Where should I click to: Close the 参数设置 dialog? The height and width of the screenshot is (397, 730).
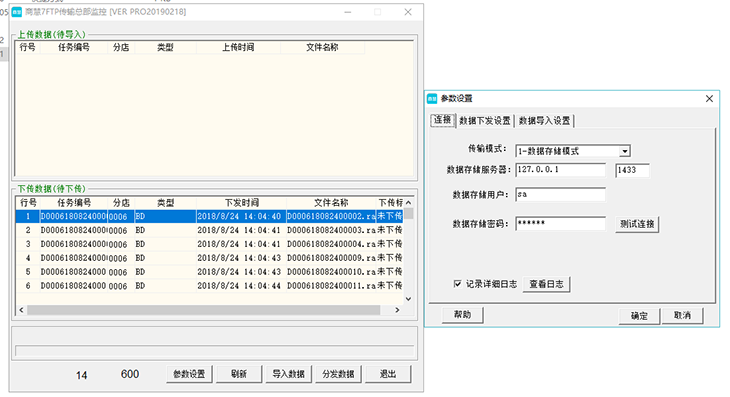pos(709,99)
